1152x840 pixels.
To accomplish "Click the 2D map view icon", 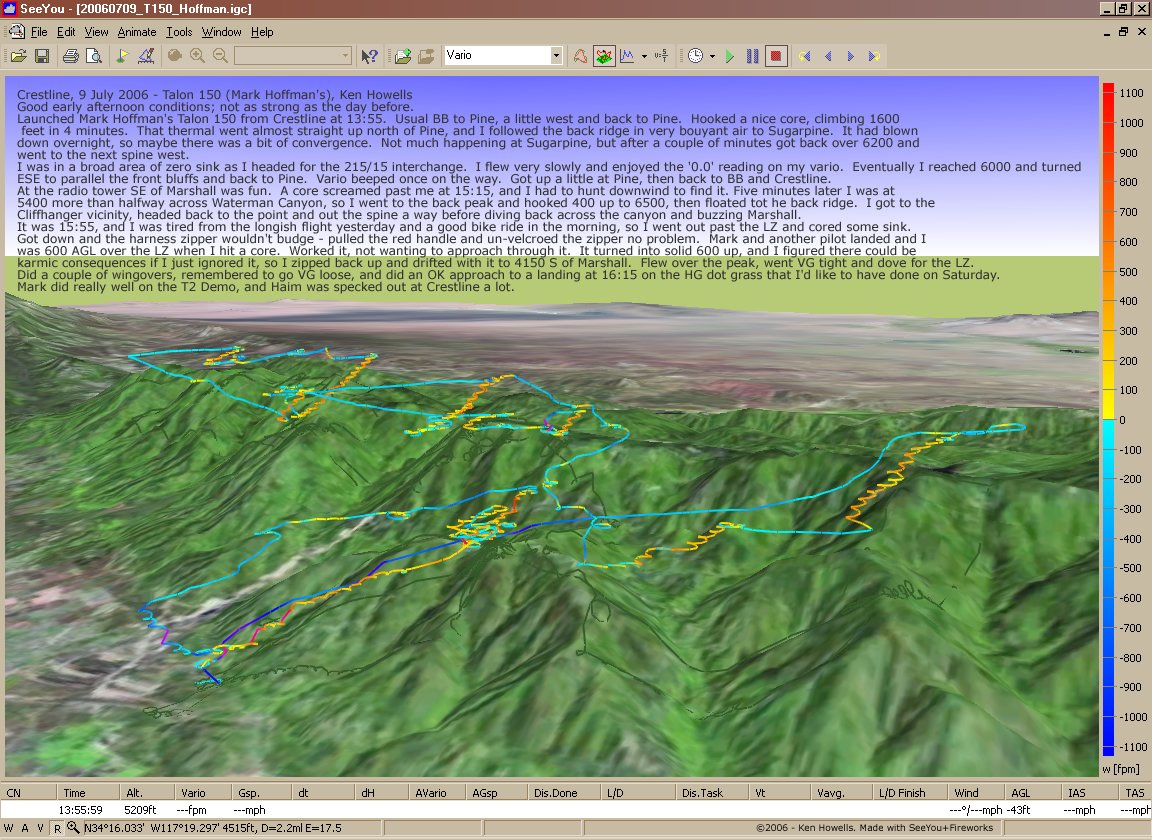I will click(581, 56).
